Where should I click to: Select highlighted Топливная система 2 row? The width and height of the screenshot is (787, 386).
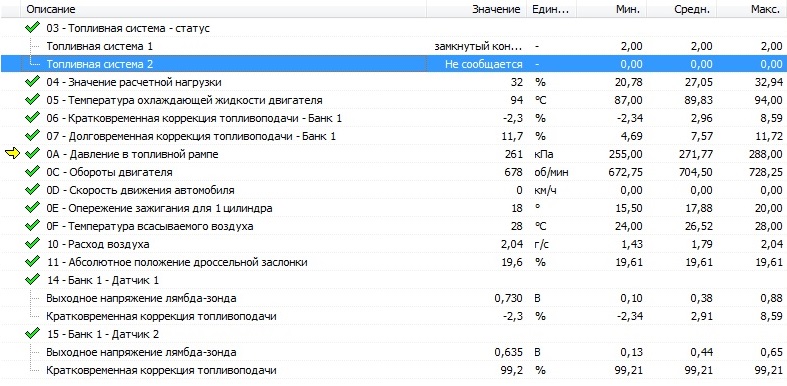click(x=394, y=64)
